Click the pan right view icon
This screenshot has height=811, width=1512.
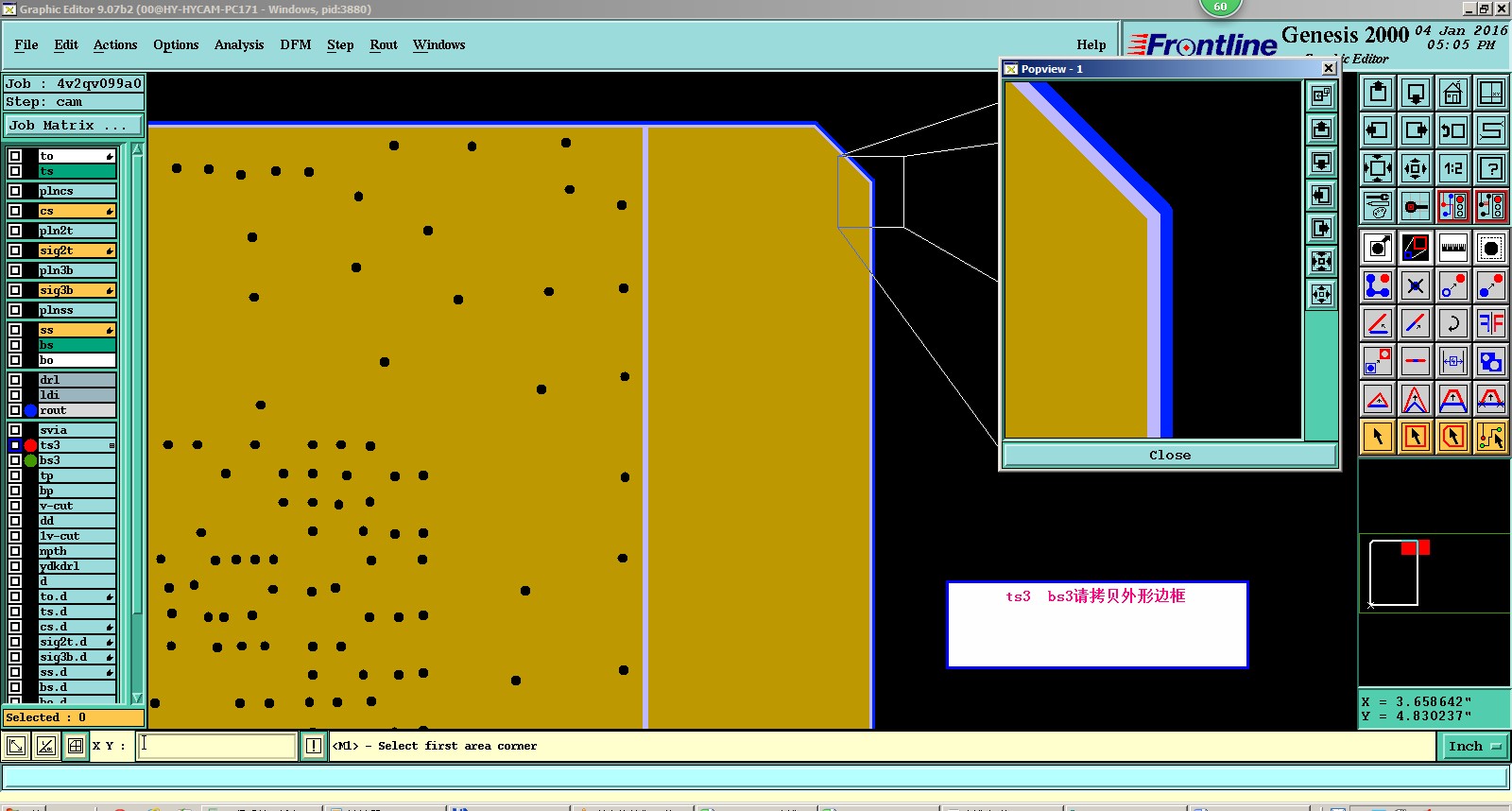tap(1416, 130)
